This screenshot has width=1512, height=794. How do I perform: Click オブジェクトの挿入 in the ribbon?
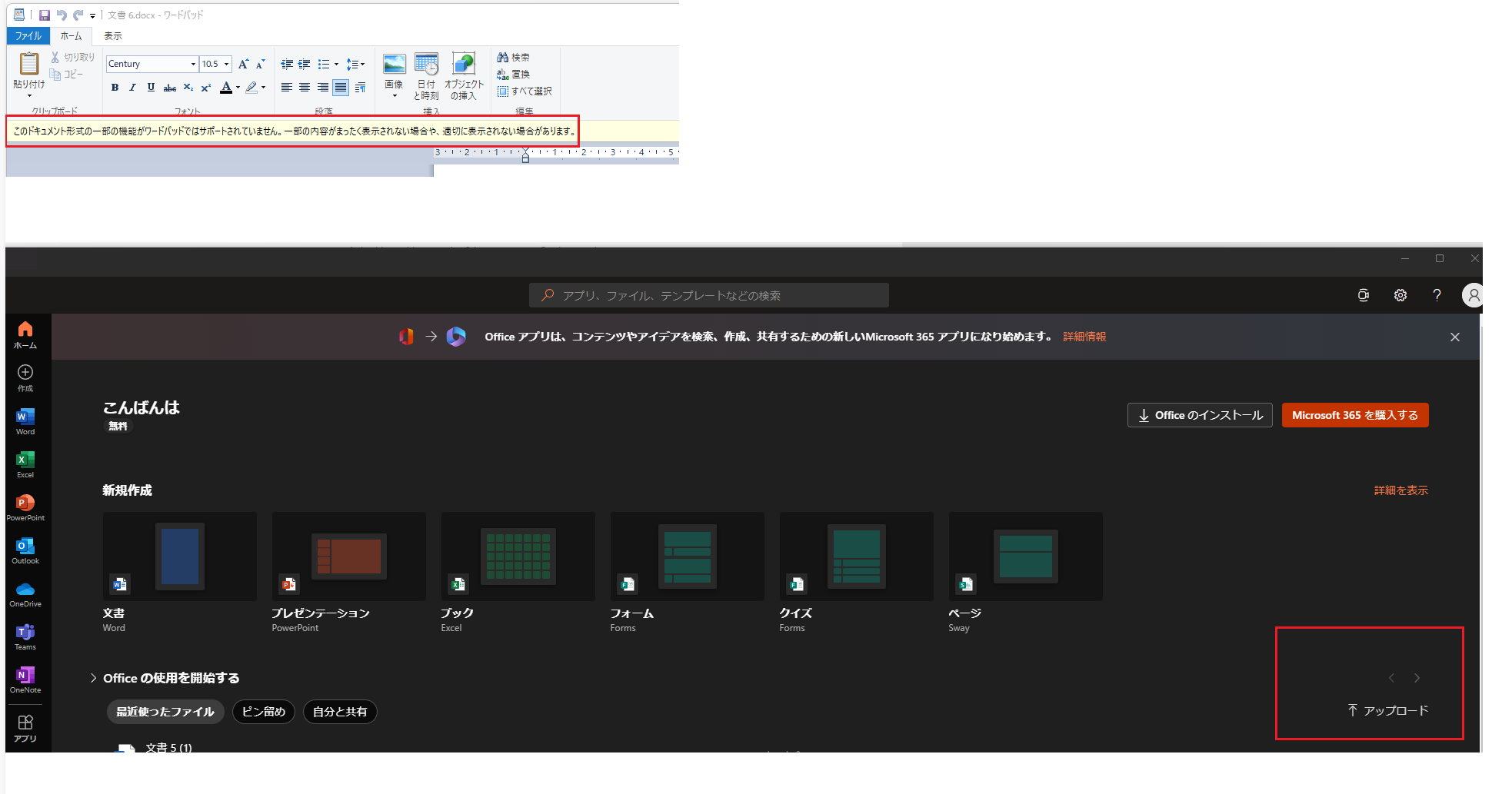(464, 76)
